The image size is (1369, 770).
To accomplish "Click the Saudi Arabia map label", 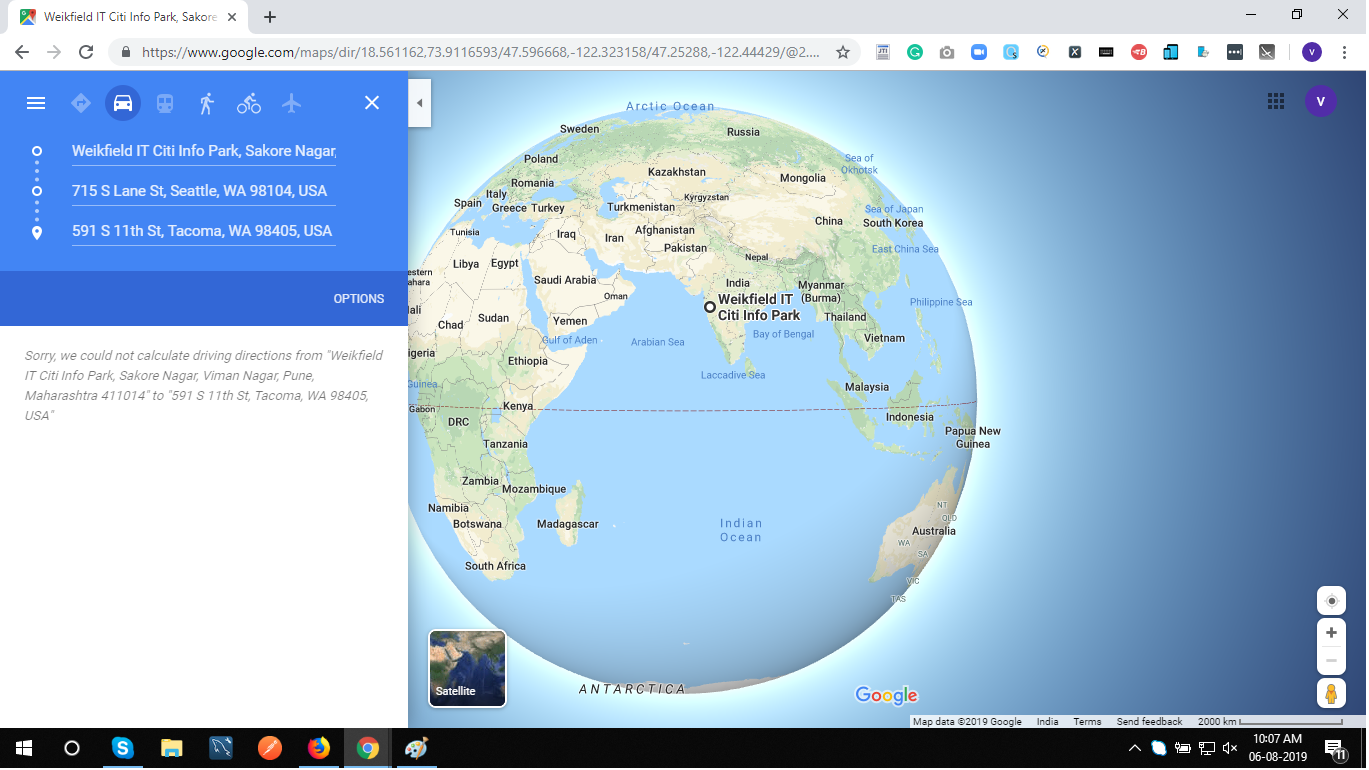I will point(565,280).
